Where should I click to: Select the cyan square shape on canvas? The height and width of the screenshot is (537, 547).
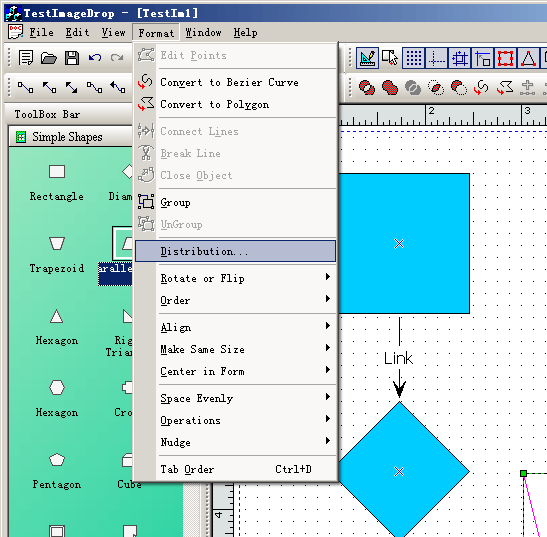[x=404, y=243]
